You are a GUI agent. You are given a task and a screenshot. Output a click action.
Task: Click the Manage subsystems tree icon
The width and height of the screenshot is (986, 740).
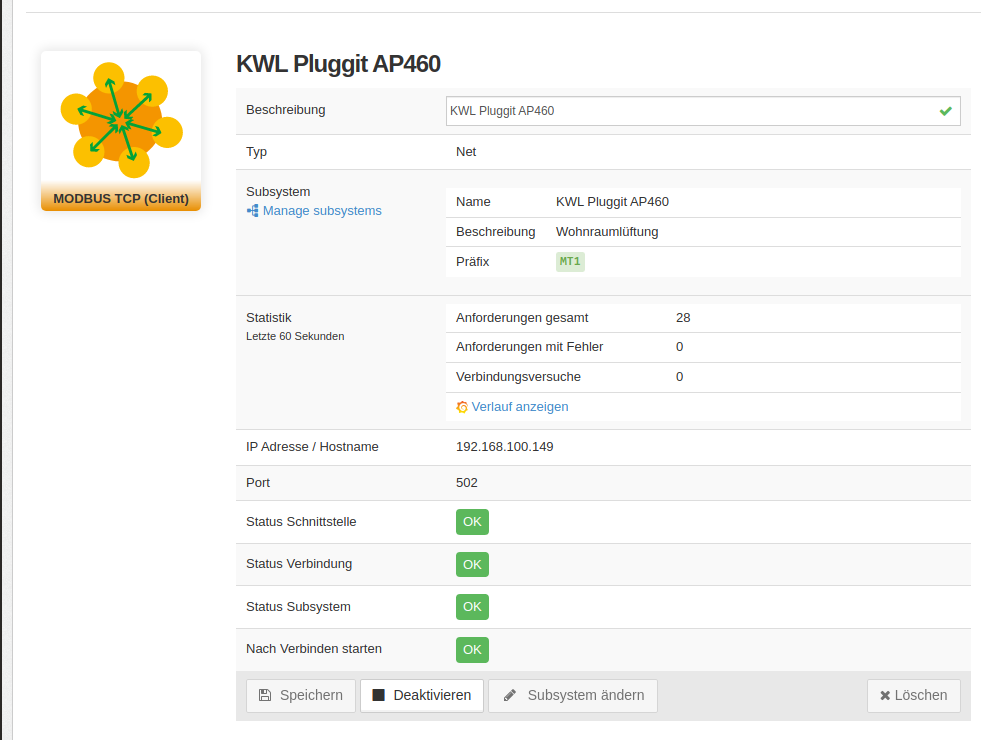coord(253,211)
